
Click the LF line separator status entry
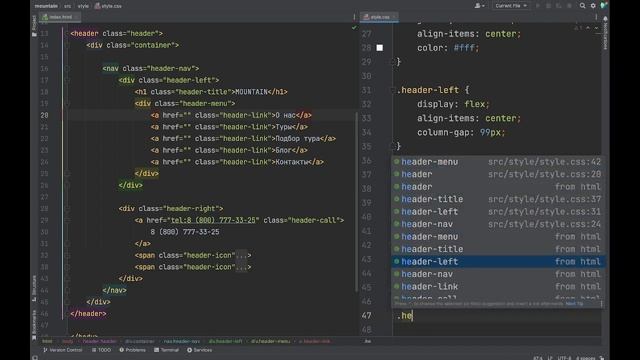click(x=550, y=358)
